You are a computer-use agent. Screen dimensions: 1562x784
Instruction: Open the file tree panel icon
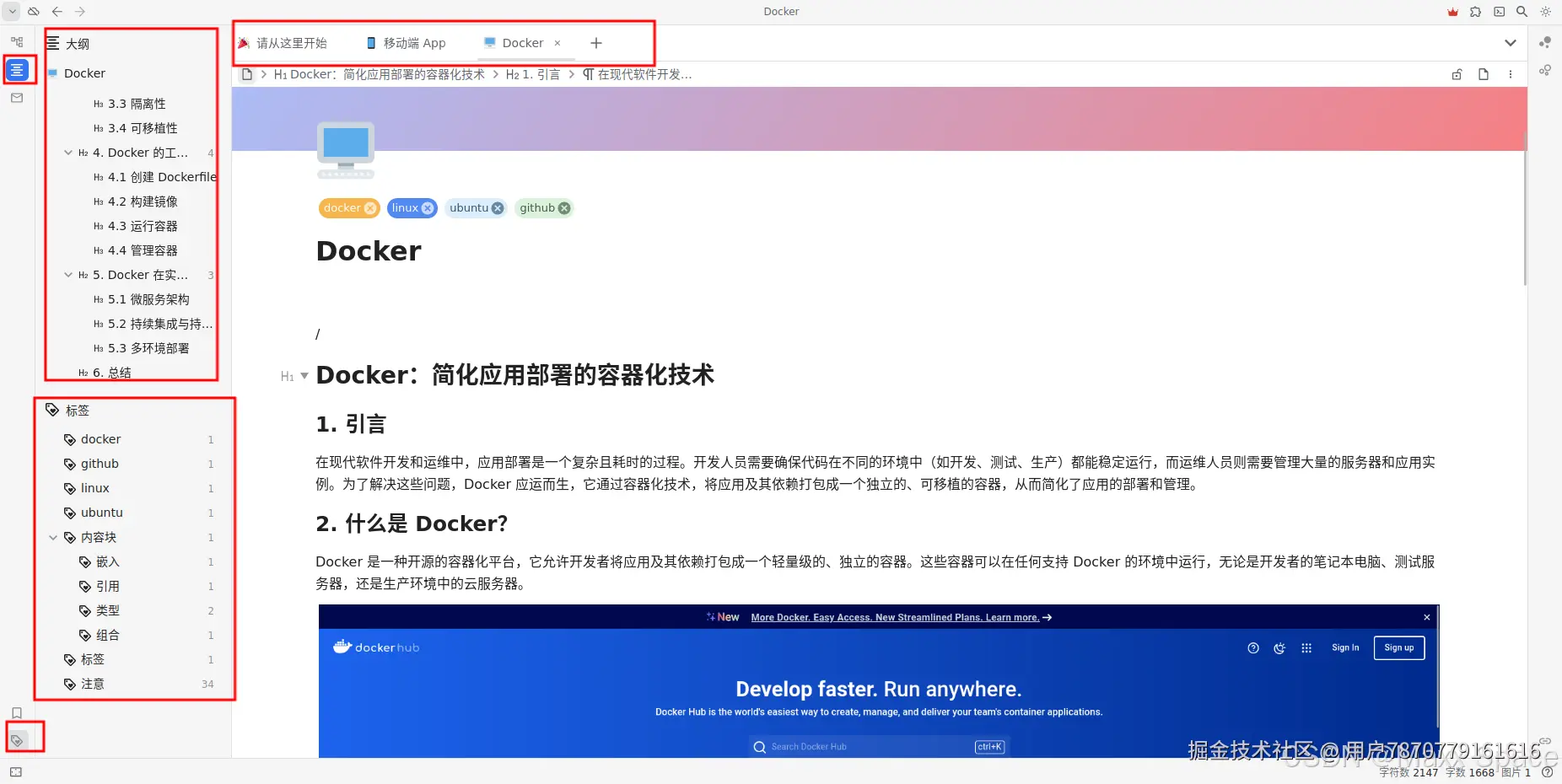(17, 41)
